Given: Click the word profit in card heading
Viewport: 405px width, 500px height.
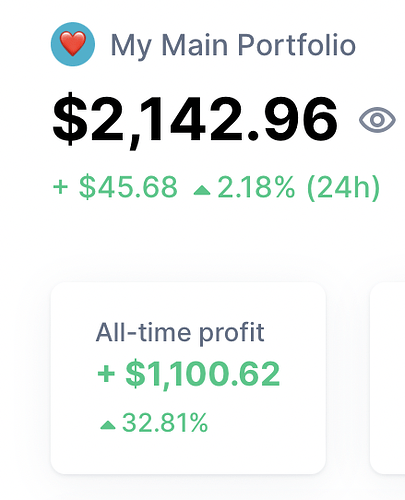Looking at the screenshot, I should pos(232,333).
